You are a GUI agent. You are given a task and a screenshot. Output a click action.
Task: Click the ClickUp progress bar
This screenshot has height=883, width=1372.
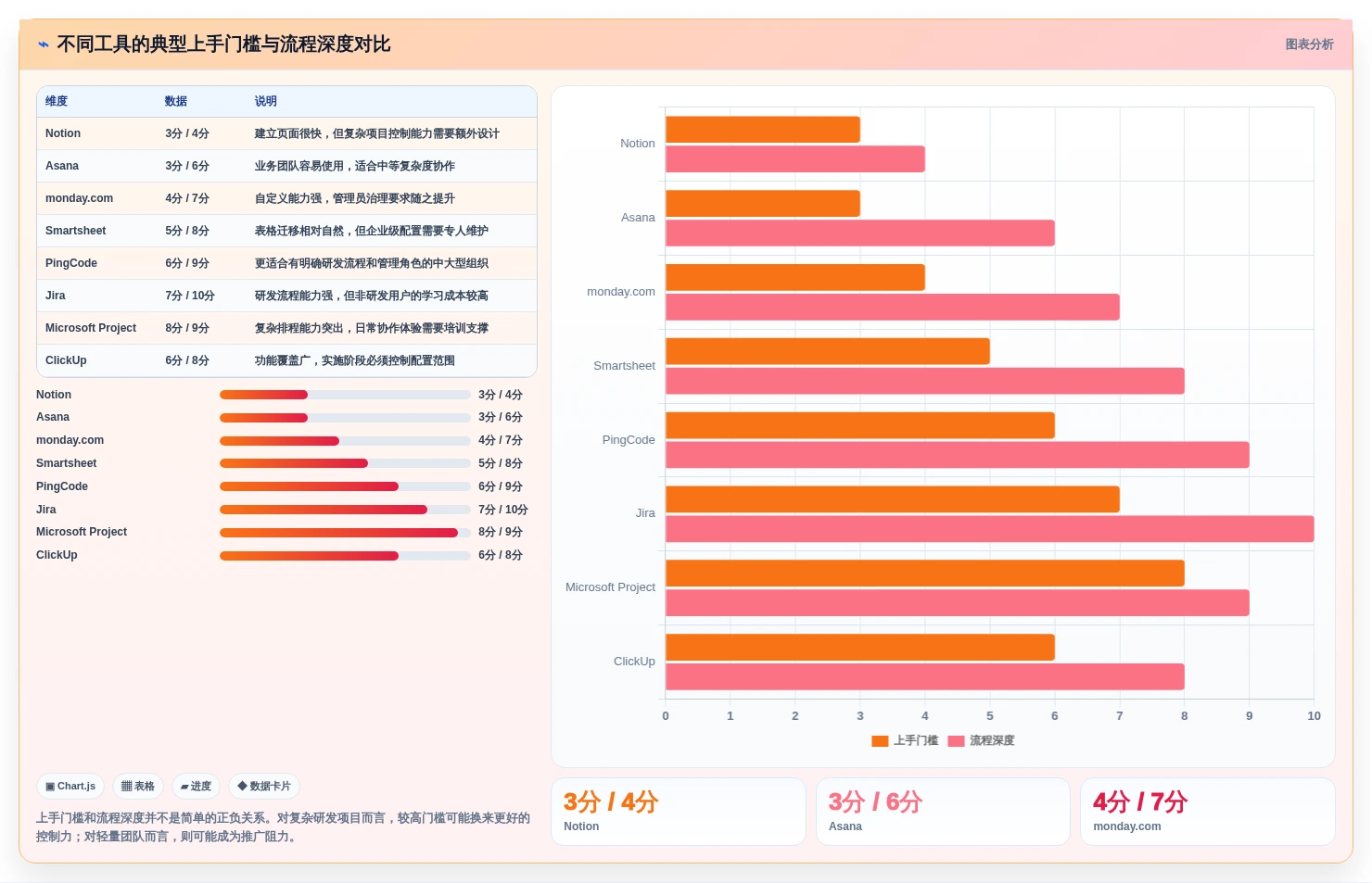345,556
